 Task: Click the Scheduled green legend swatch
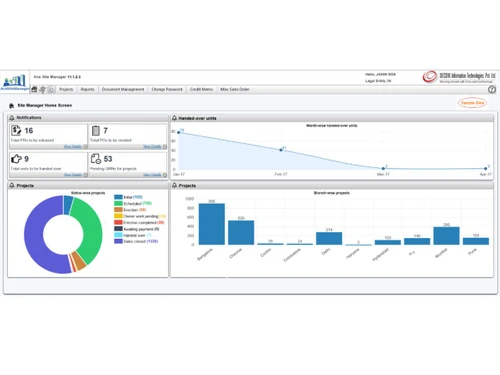tap(118, 203)
